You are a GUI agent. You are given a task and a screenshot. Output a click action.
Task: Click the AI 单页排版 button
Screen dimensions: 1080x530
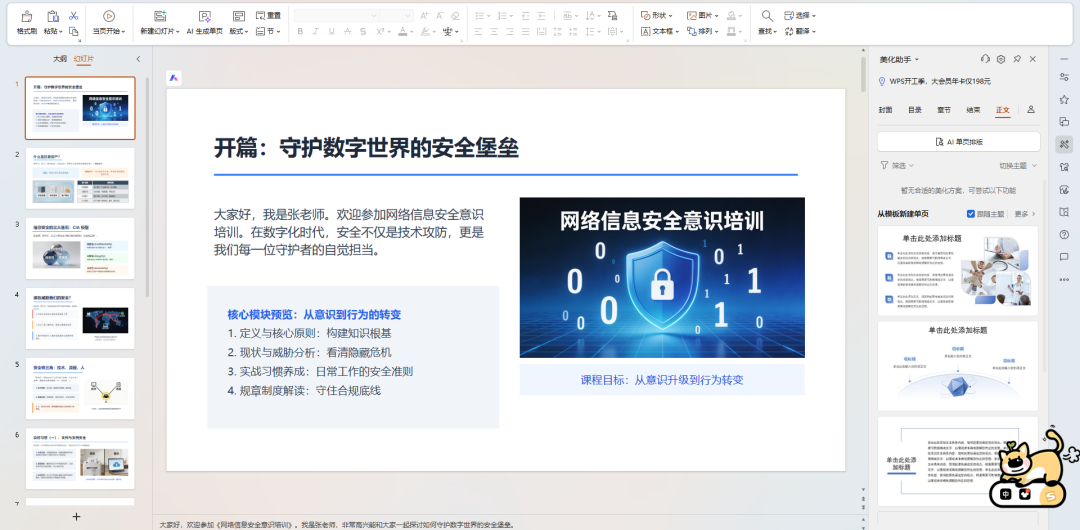tap(958, 141)
